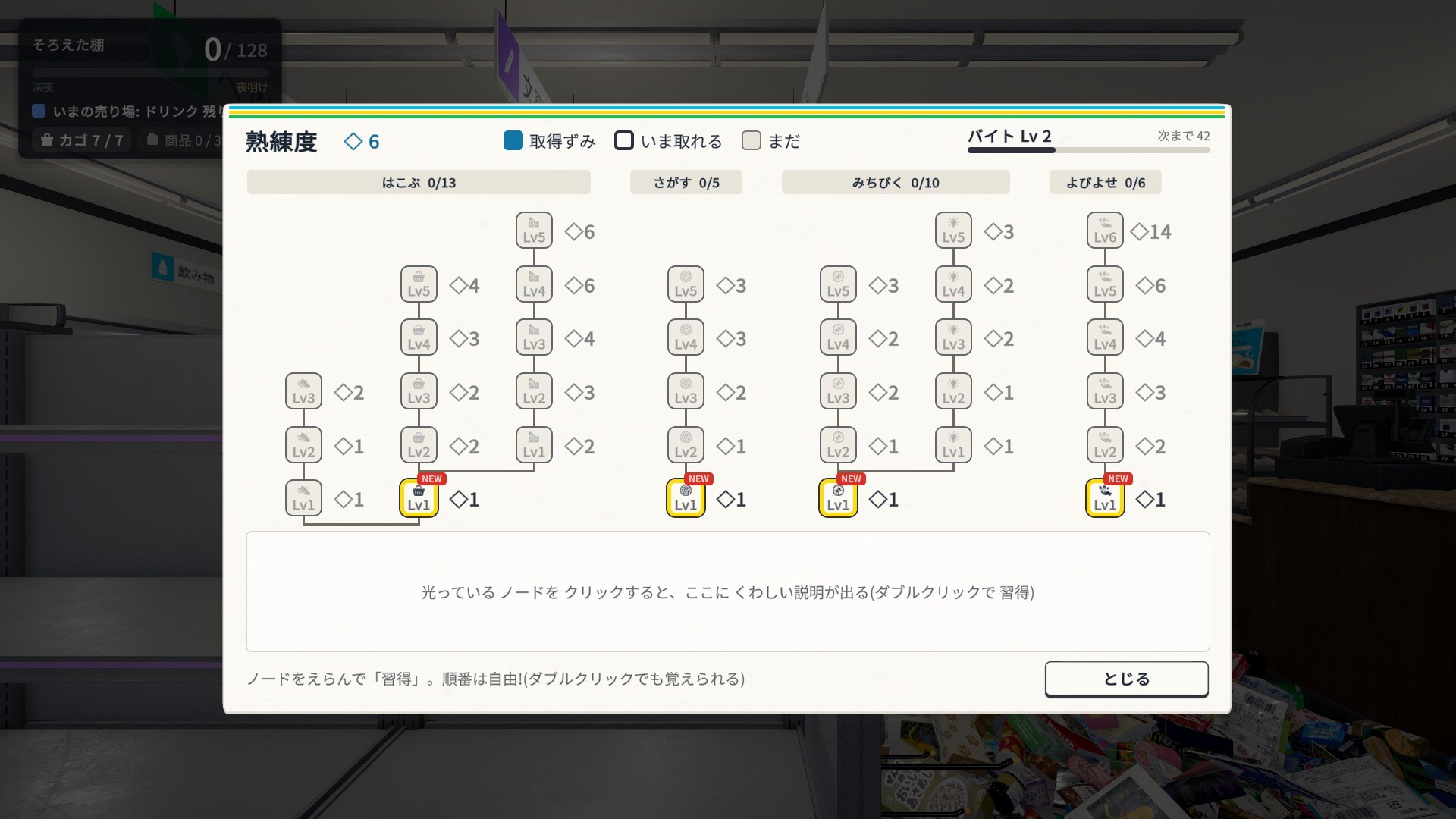Select the radar Lv5 node in さがす
This screenshot has height=819, width=1456.
pyautogui.click(x=686, y=284)
